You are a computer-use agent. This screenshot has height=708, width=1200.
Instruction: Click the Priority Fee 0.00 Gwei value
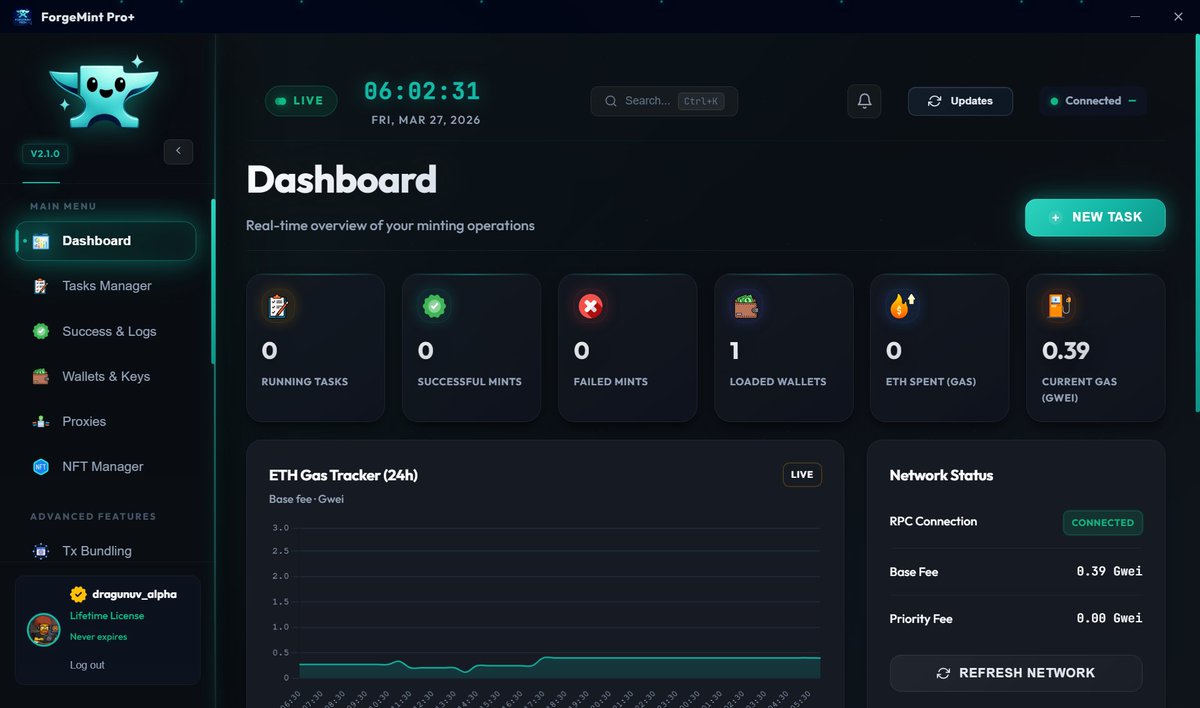coord(1109,618)
